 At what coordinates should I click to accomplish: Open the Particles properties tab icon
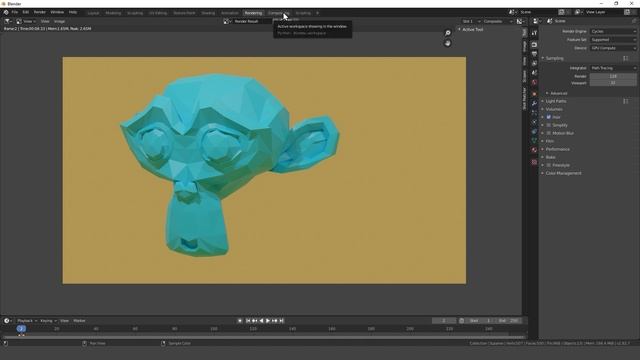(534, 113)
